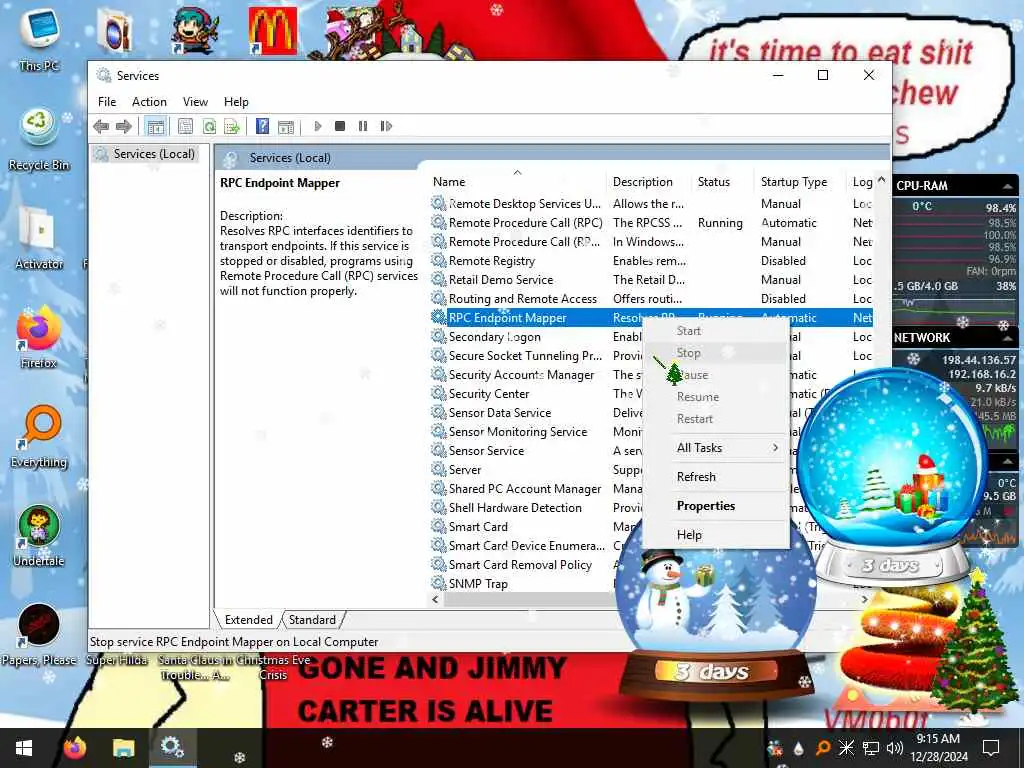The width and height of the screenshot is (1024, 768).
Task: Click the Restart Service toolbar icon
Action: pyautogui.click(x=386, y=126)
